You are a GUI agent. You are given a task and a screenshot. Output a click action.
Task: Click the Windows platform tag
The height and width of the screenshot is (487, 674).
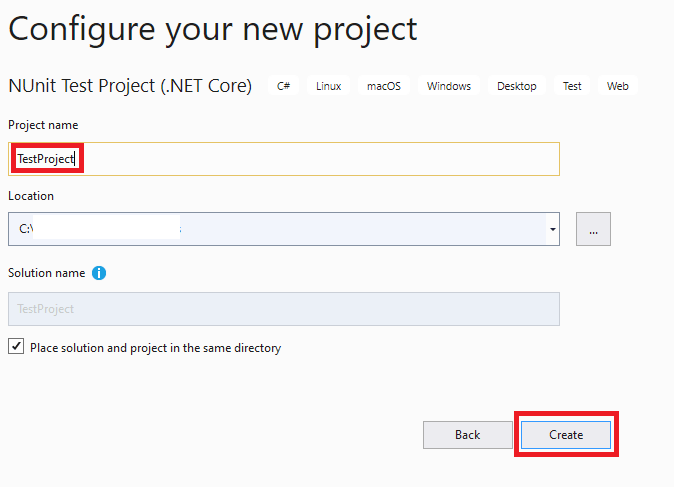pyautogui.click(x=448, y=86)
